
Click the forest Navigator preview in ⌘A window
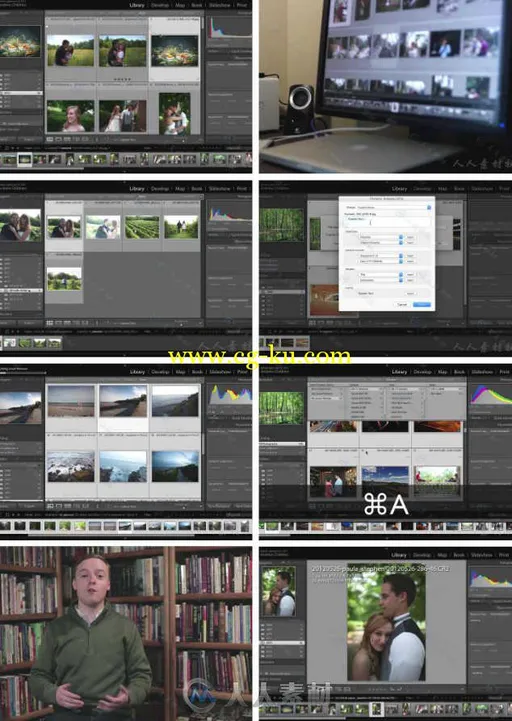tap(282, 408)
